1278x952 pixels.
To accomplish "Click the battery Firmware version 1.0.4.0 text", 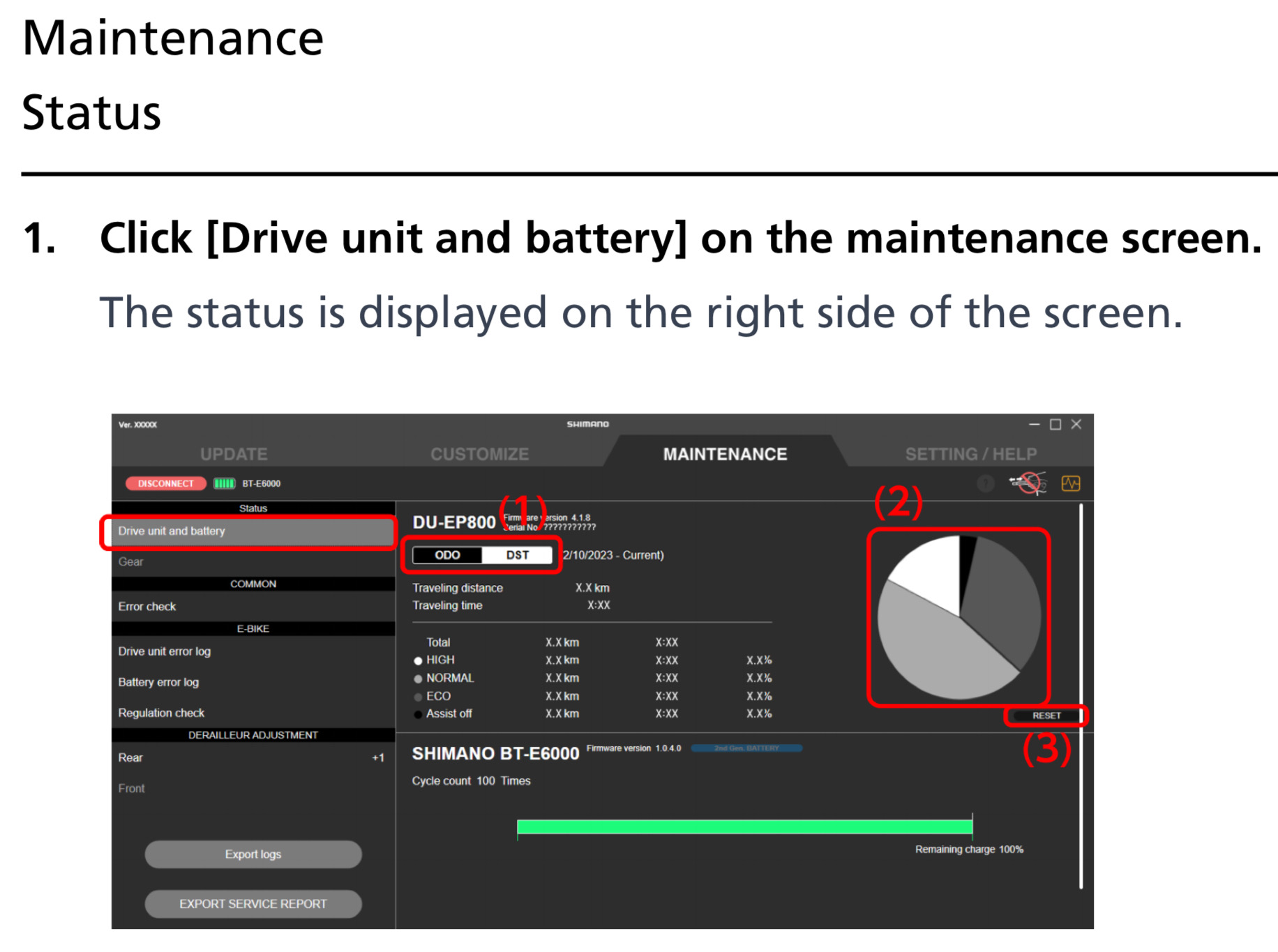I will 633,748.
